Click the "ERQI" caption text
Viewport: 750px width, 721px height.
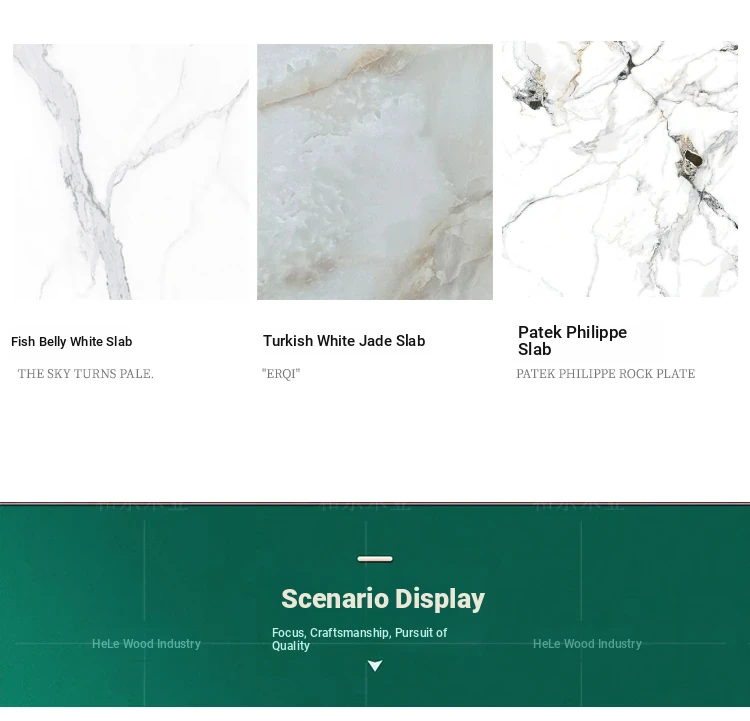pyautogui.click(x=281, y=374)
